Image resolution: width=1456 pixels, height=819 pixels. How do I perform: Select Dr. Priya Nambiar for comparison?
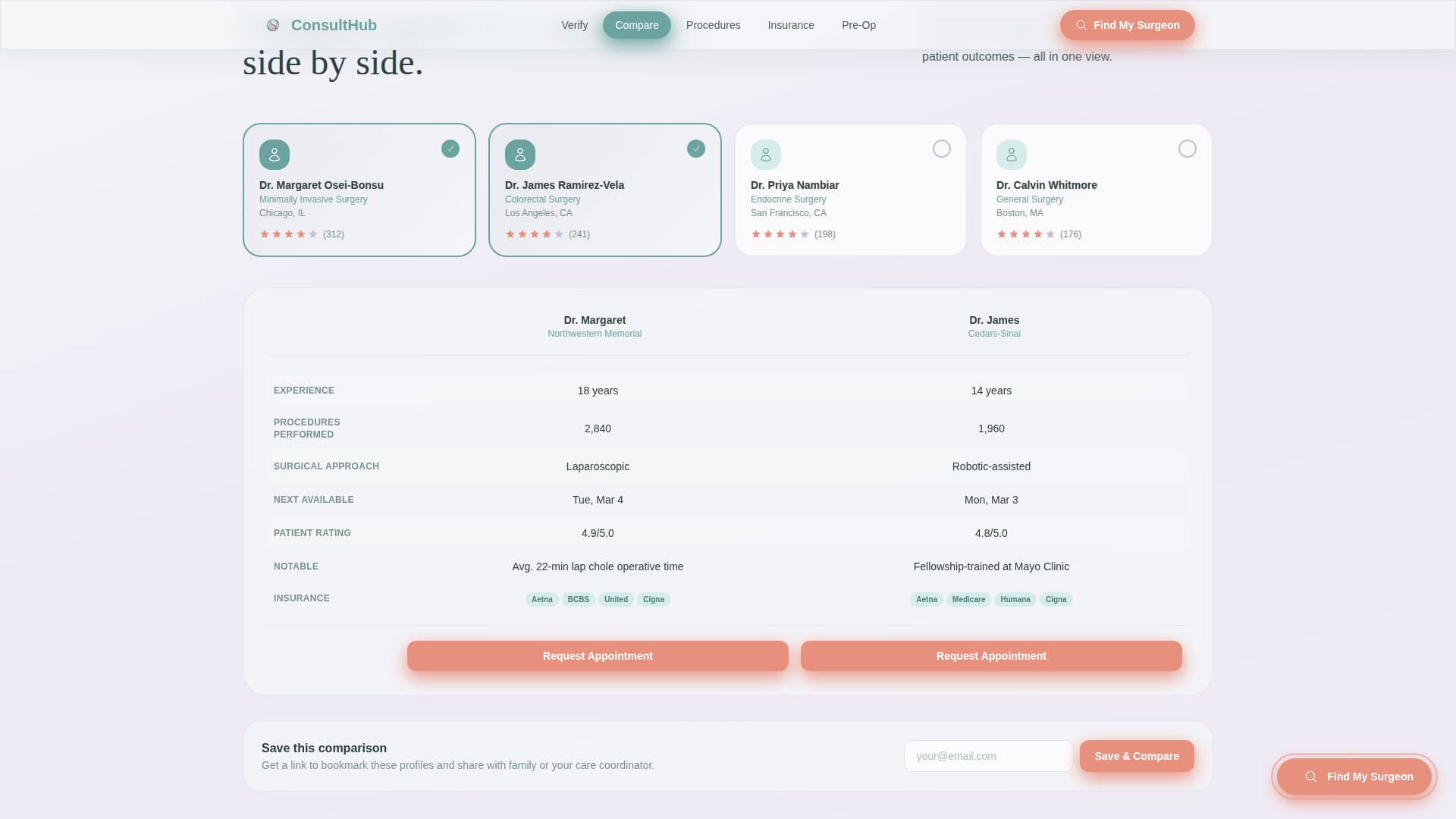942,149
